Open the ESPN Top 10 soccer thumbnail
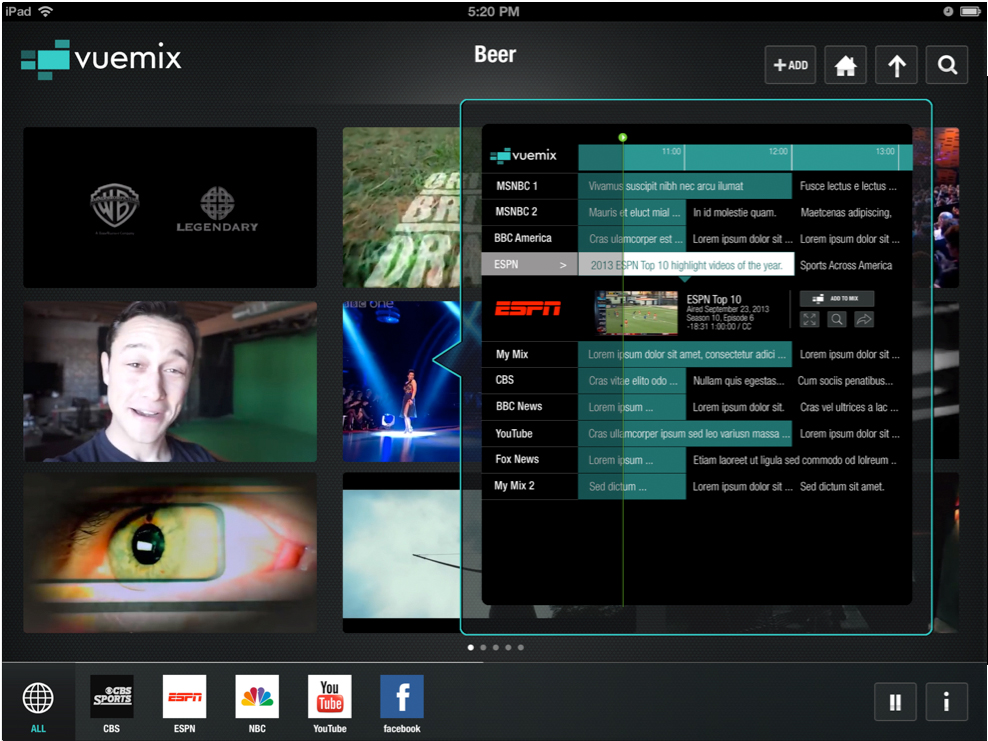 click(636, 312)
